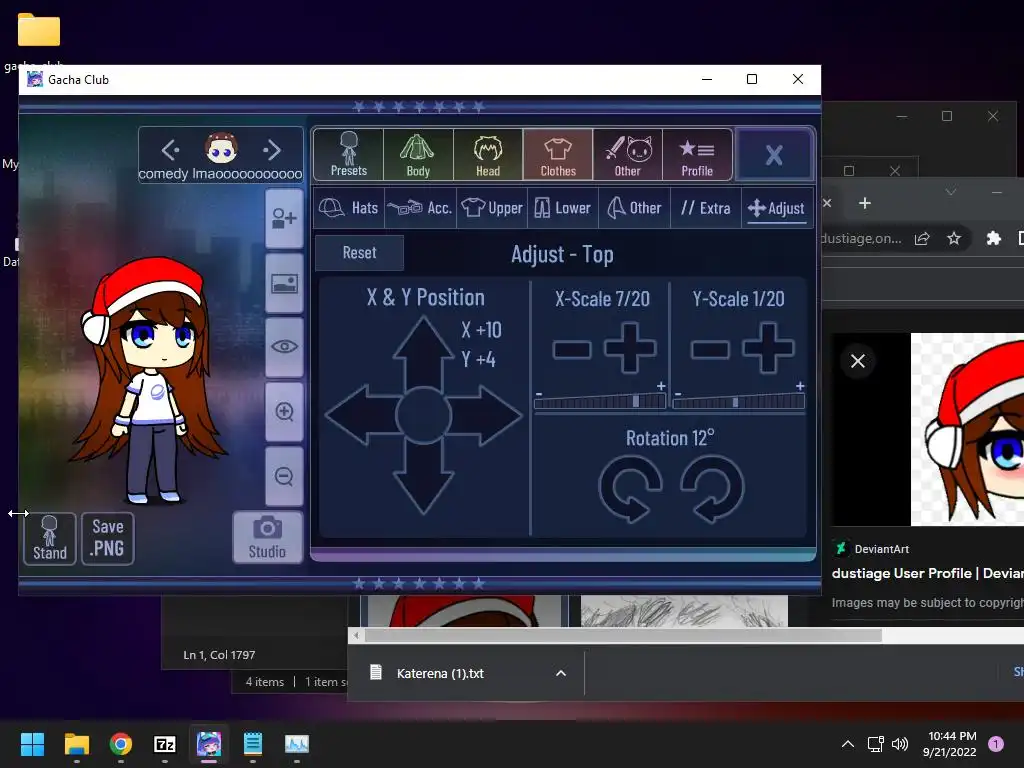Open a new tab in the browser
Screen dimensions: 1024x768
click(865, 203)
